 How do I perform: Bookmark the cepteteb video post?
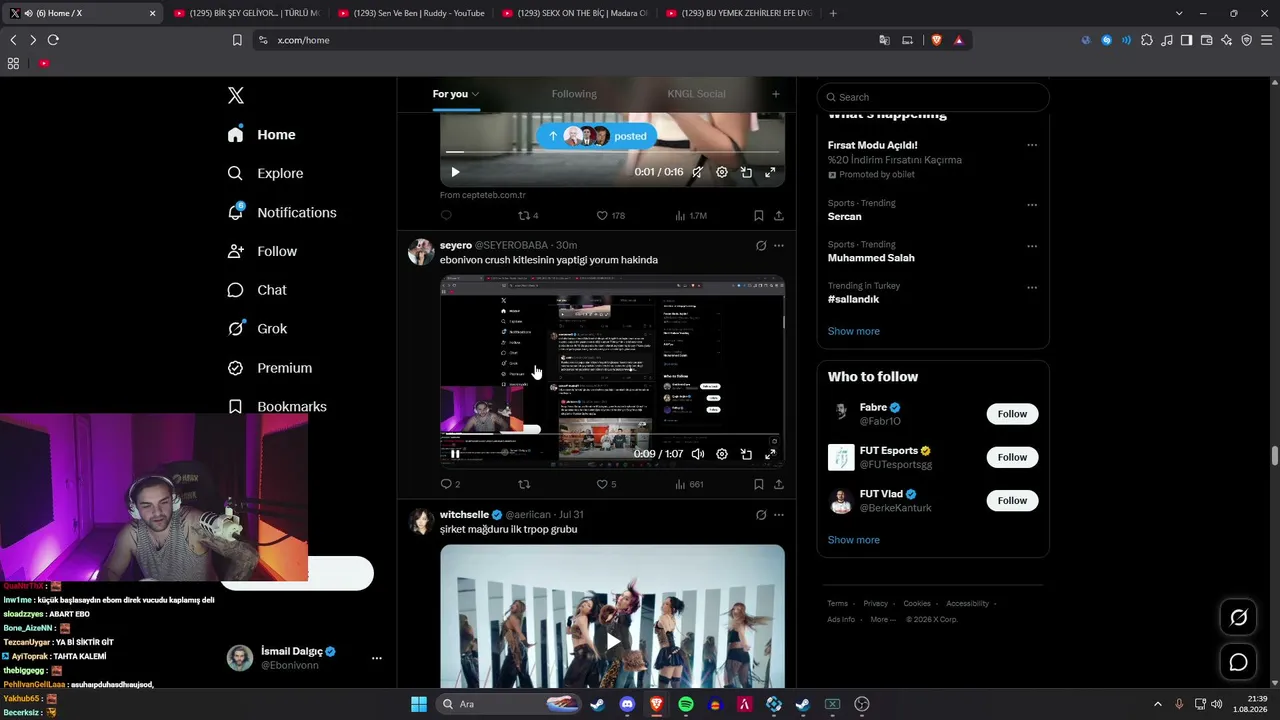coord(758,215)
